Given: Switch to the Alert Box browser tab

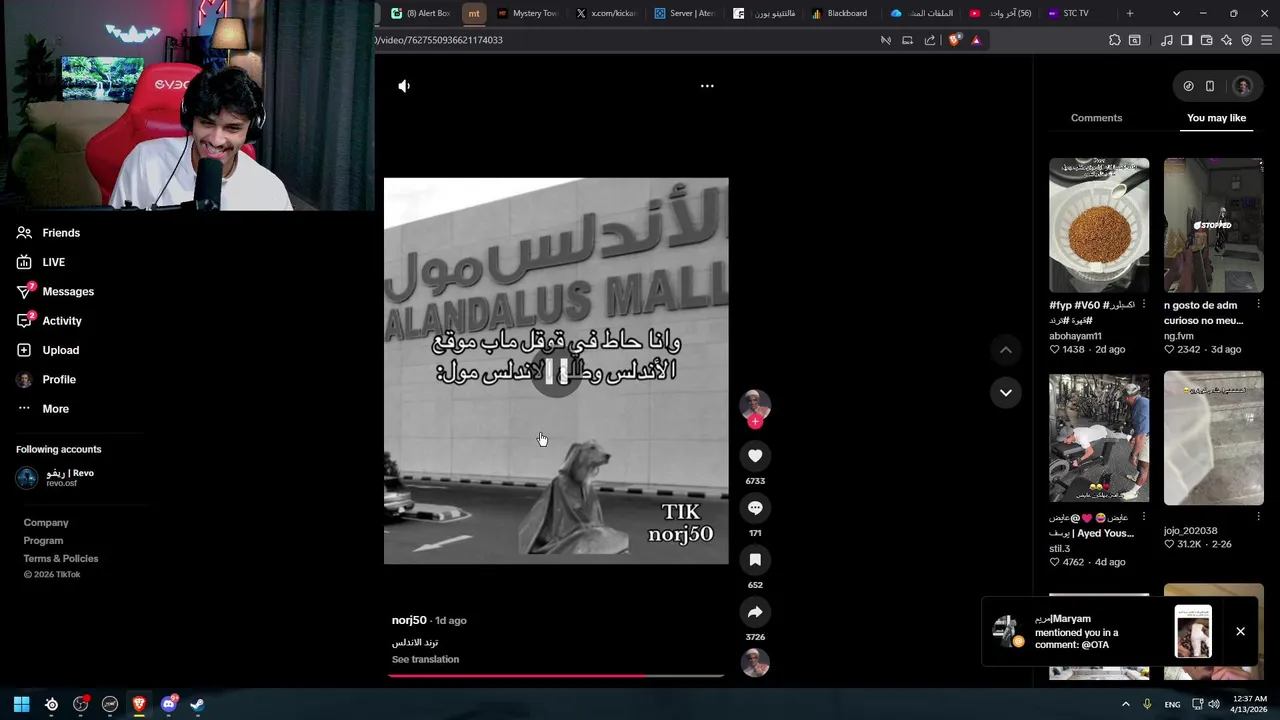Looking at the screenshot, I should tap(421, 13).
